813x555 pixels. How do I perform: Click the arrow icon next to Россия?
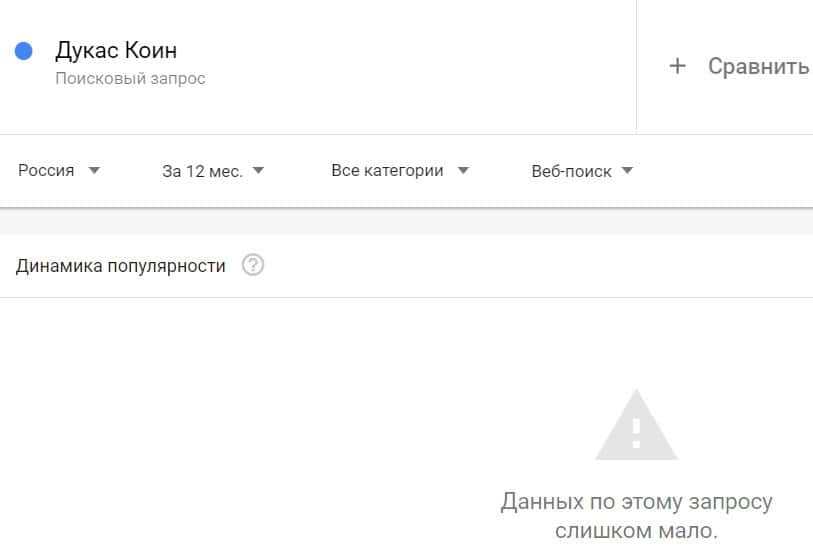pyautogui.click(x=94, y=170)
